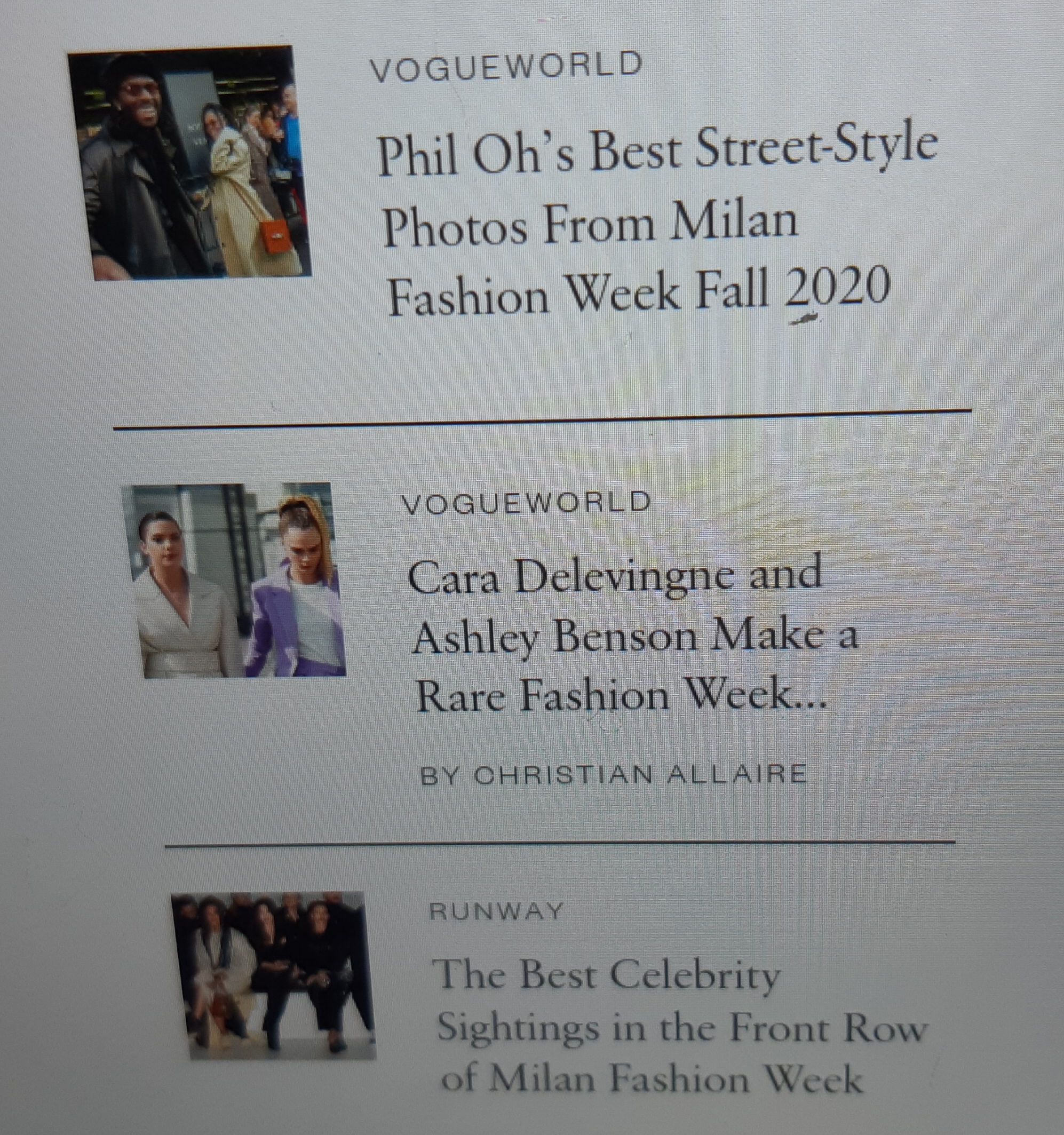Click "Sightings in the Front Row" line

click(679, 1028)
